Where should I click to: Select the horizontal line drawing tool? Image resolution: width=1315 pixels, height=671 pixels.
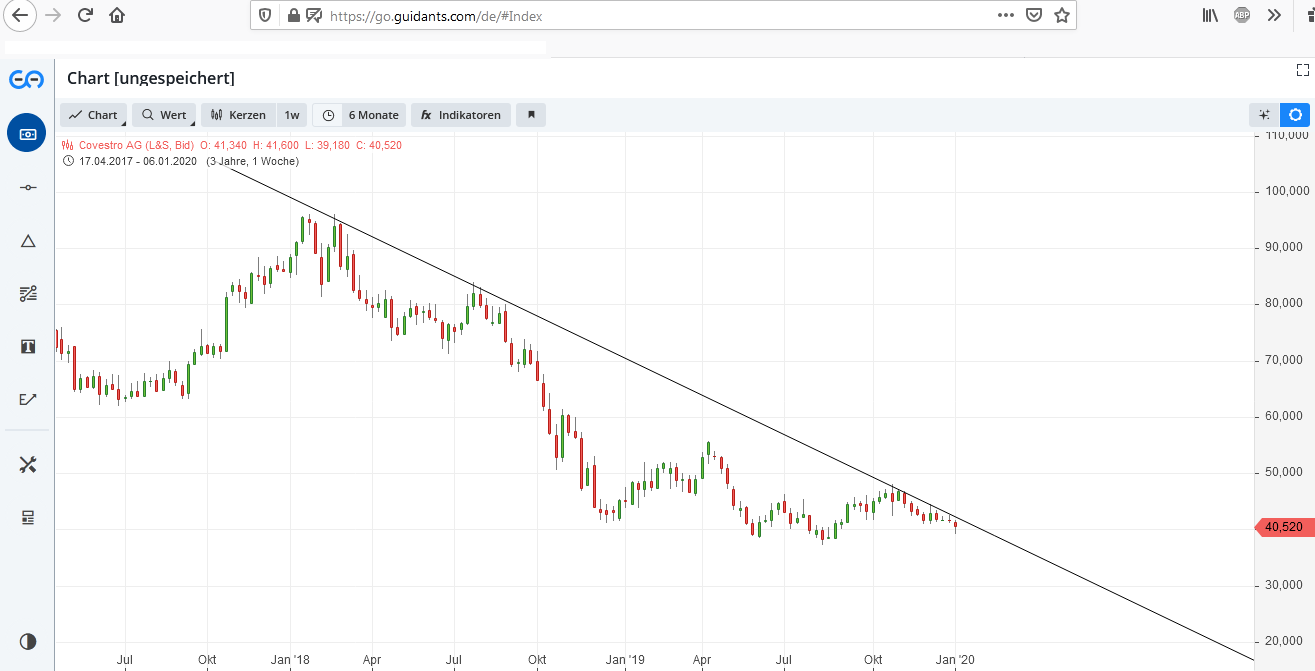coord(27,188)
